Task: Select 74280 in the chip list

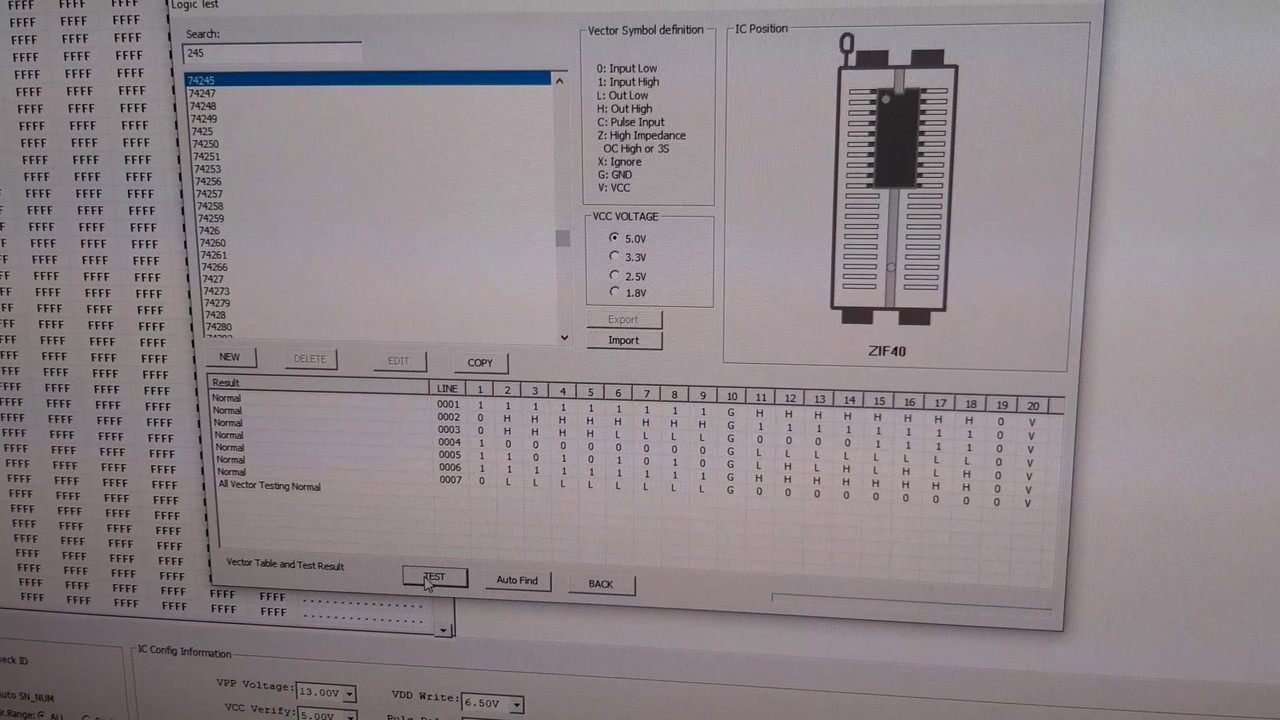Action: point(218,327)
